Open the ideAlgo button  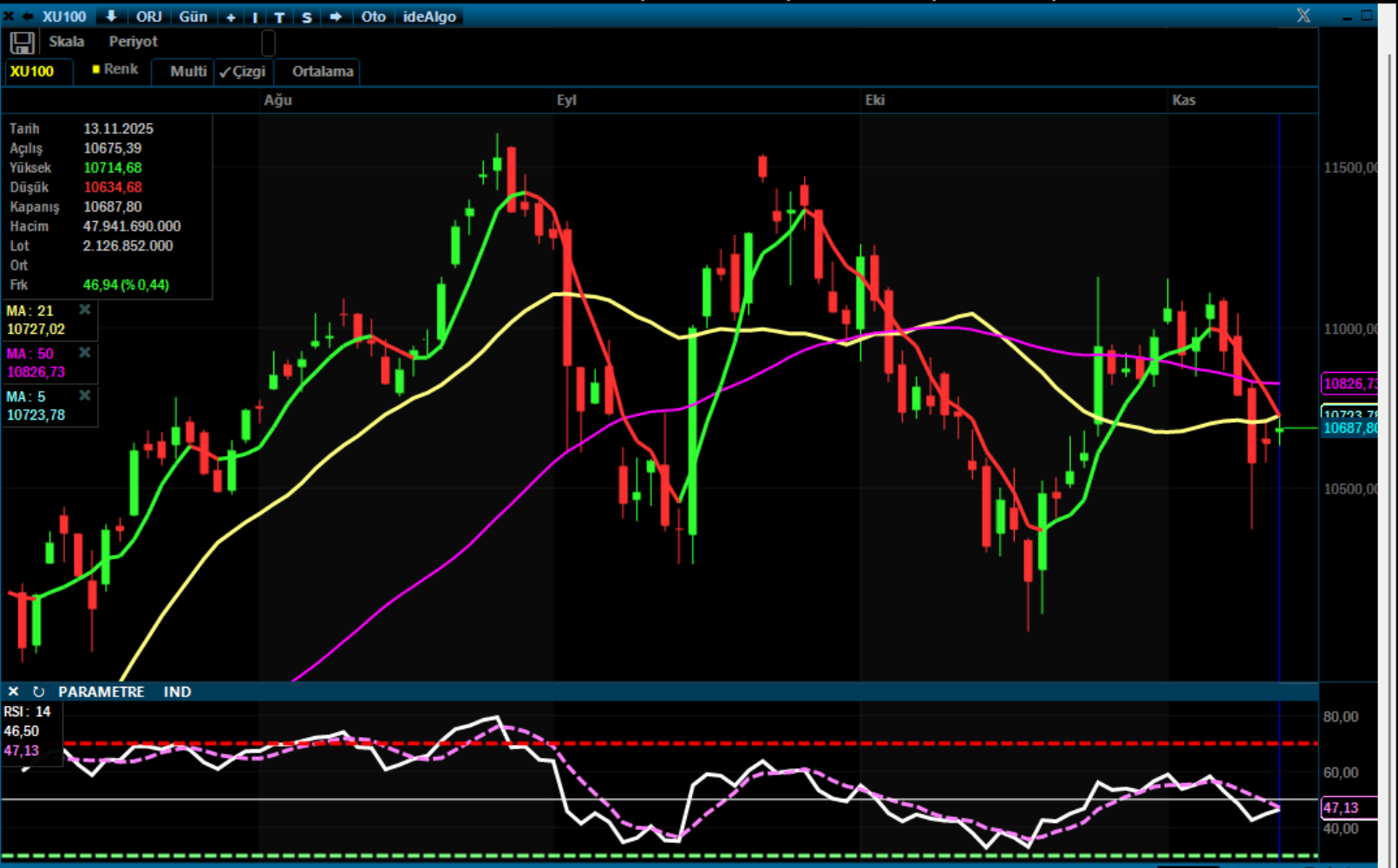click(x=429, y=16)
